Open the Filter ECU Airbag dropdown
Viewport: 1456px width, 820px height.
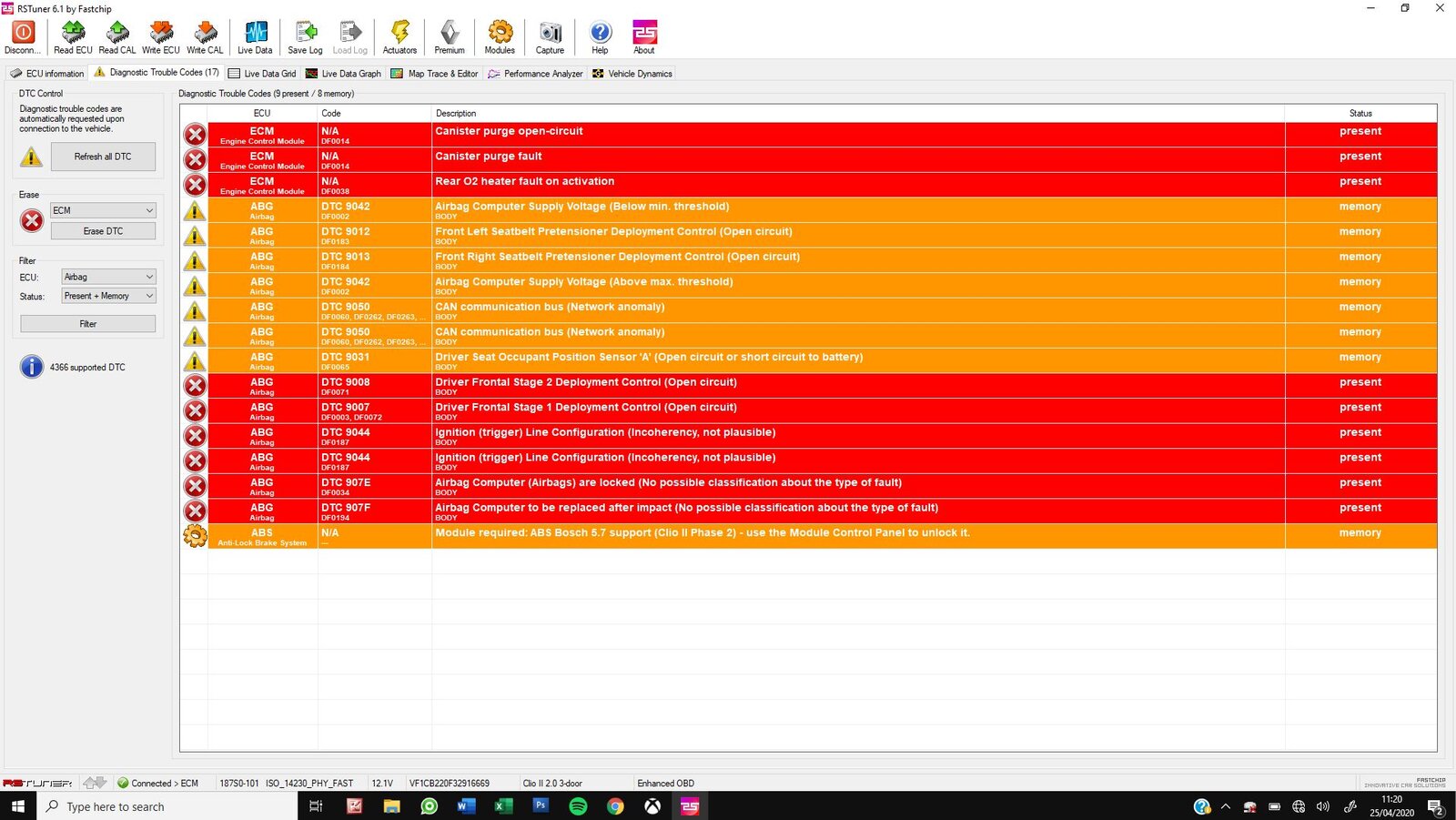click(108, 277)
